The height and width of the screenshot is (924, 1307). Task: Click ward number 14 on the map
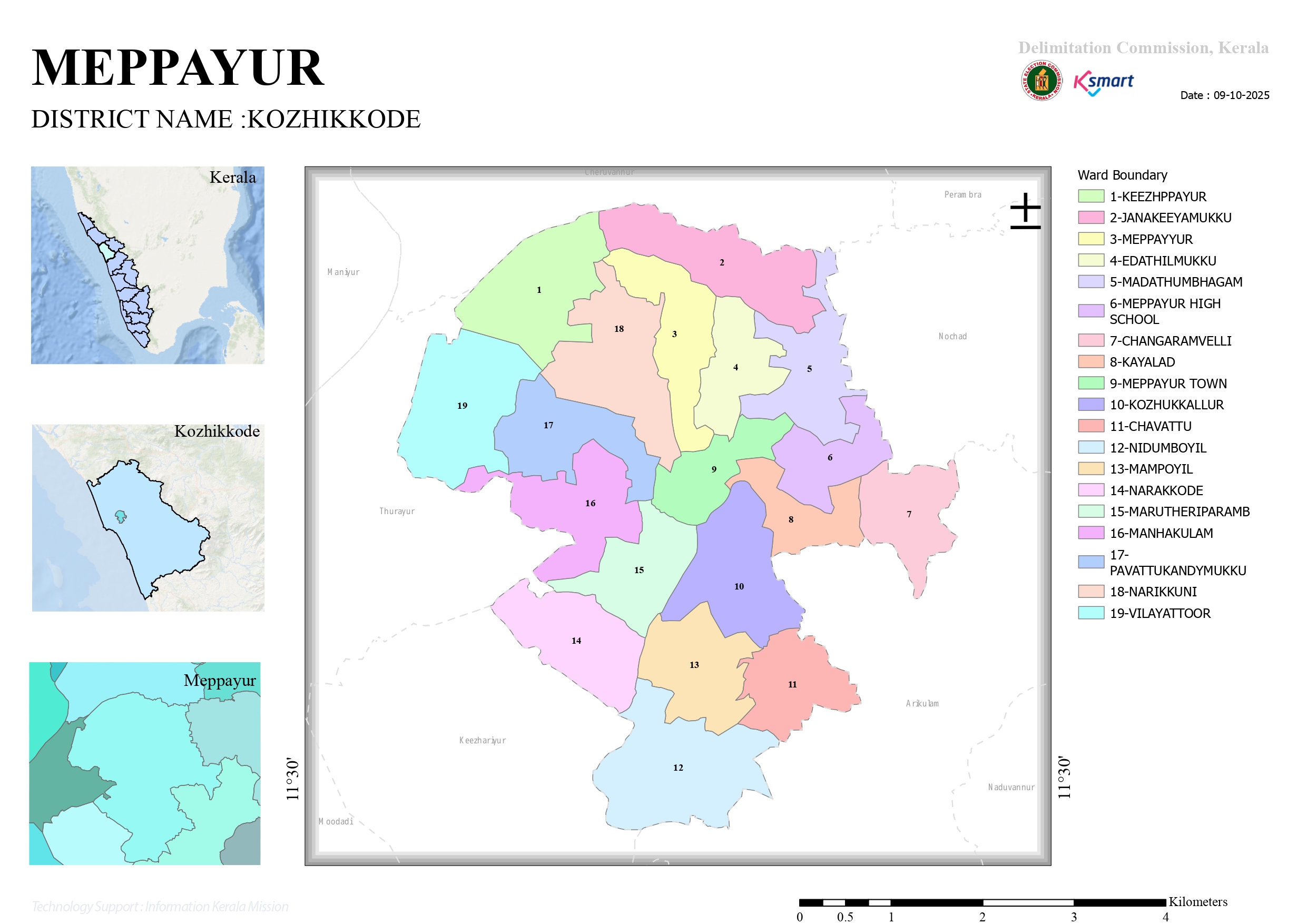pos(576,641)
